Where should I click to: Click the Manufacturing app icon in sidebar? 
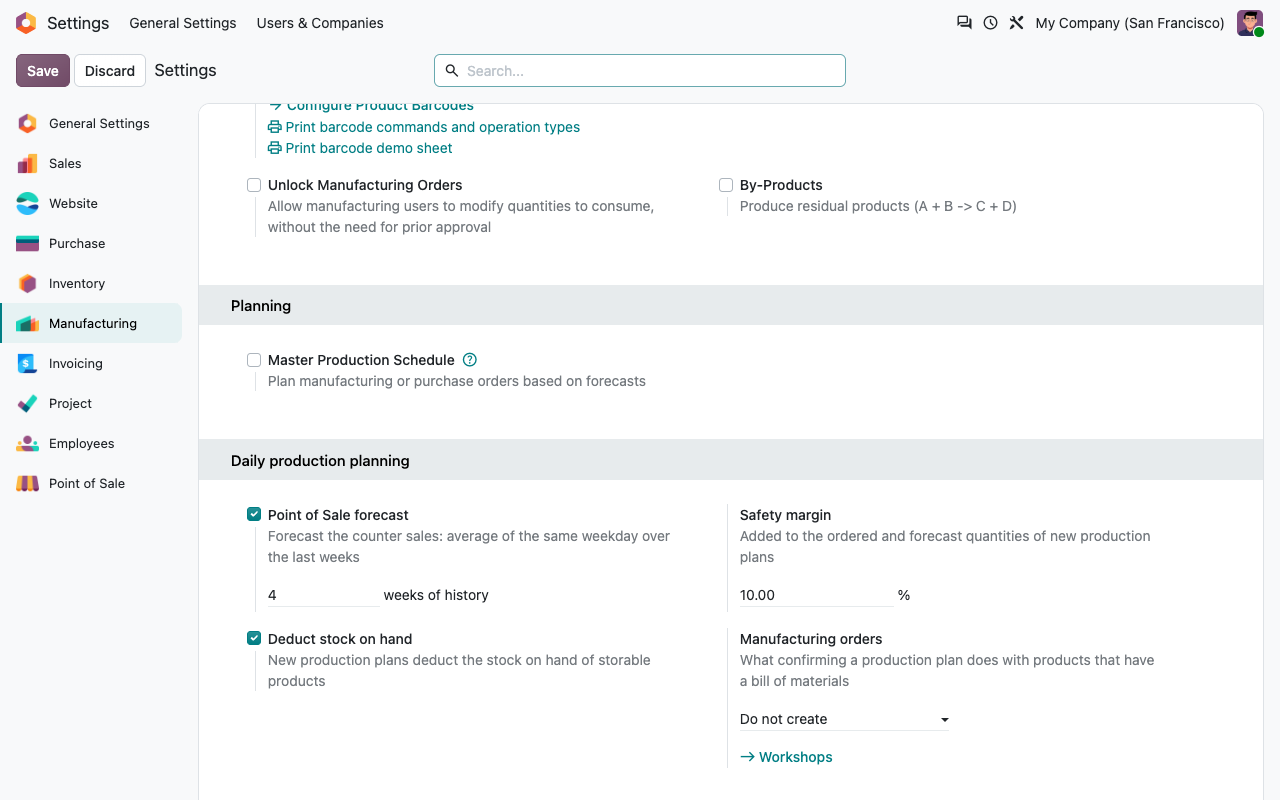[27, 324]
